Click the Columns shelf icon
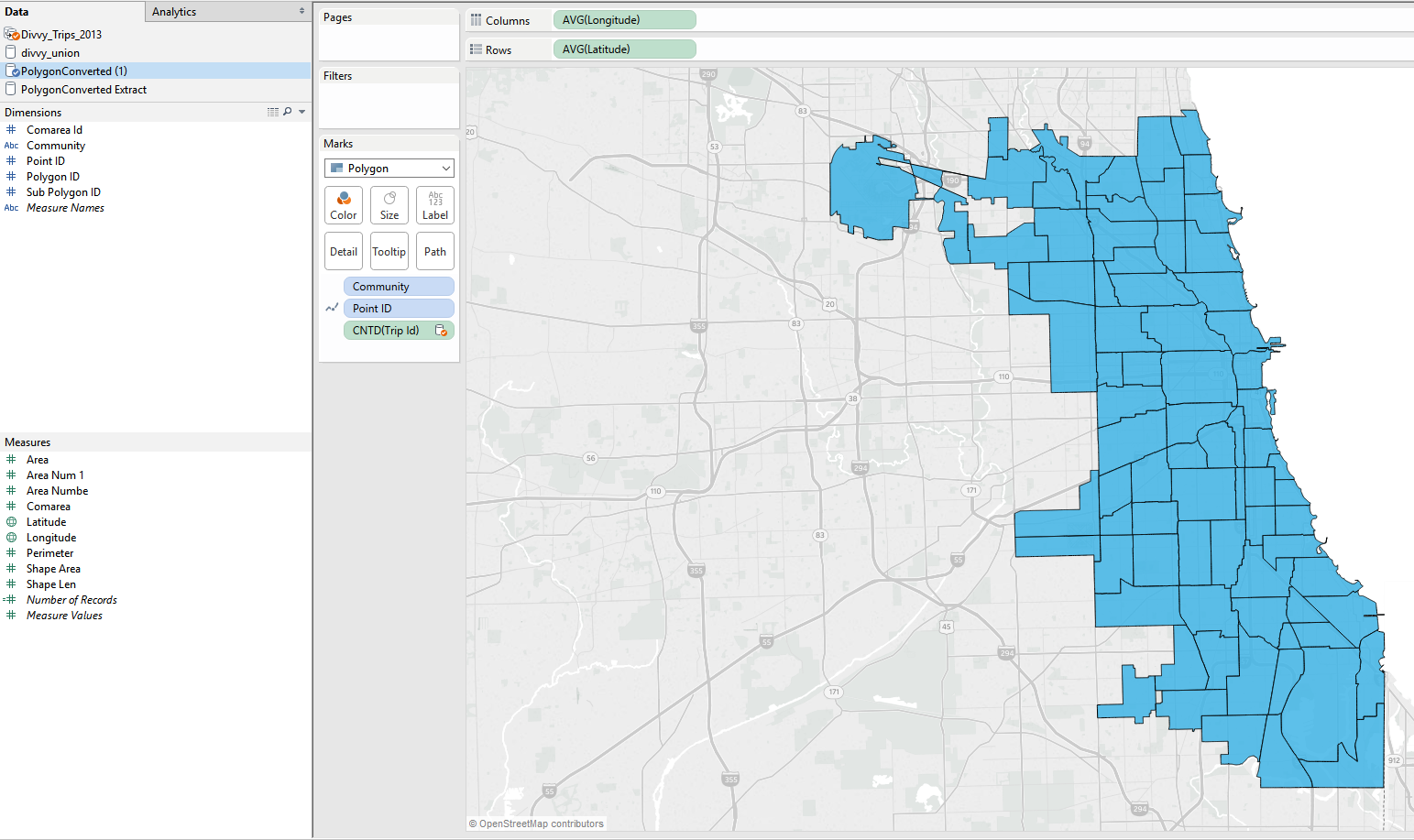Screen dimensions: 1414x840 point(476,19)
